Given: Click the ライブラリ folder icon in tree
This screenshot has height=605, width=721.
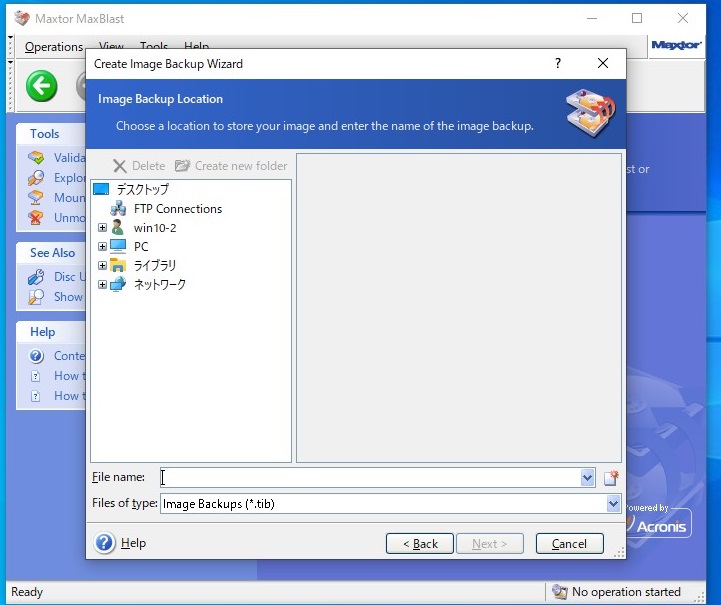Looking at the screenshot, I should (118, 265).
